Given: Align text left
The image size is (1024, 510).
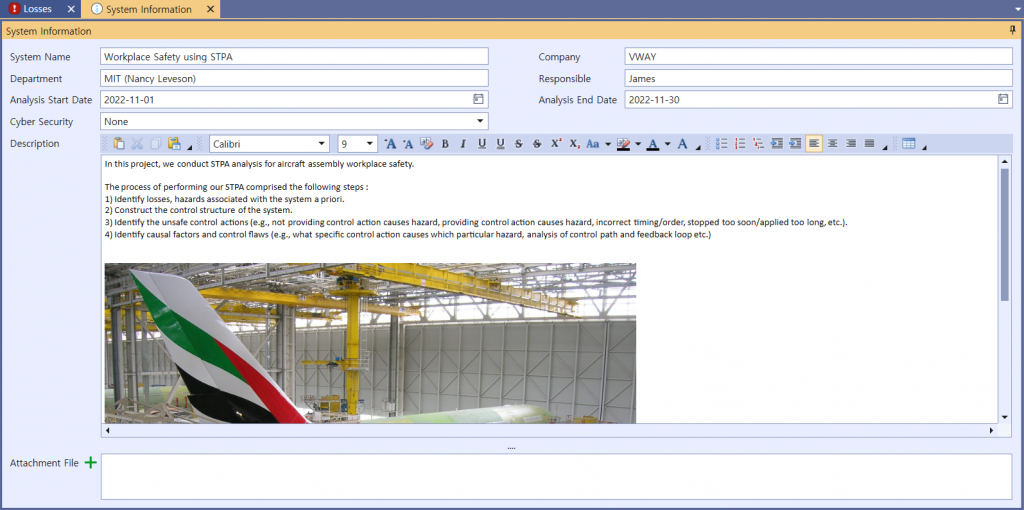Looking at the screenshot, I should [814, 144].
